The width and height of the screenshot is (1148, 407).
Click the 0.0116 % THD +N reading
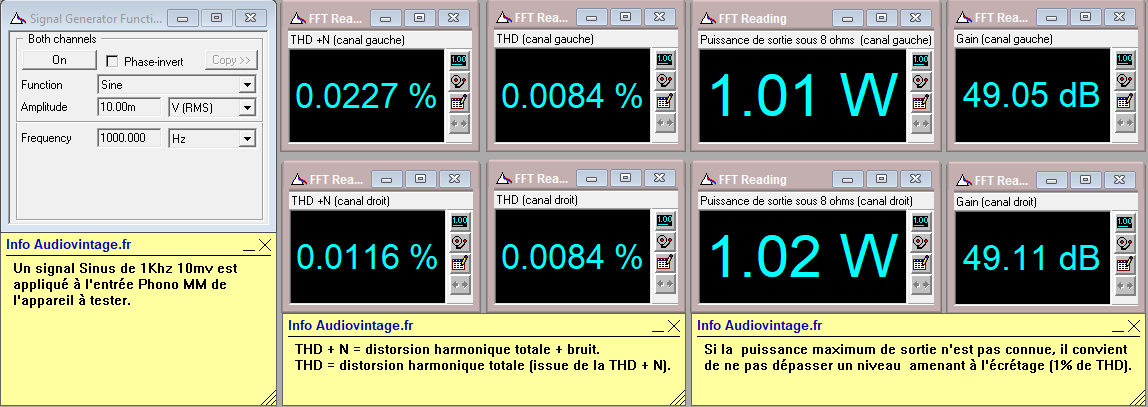[366, 257]
